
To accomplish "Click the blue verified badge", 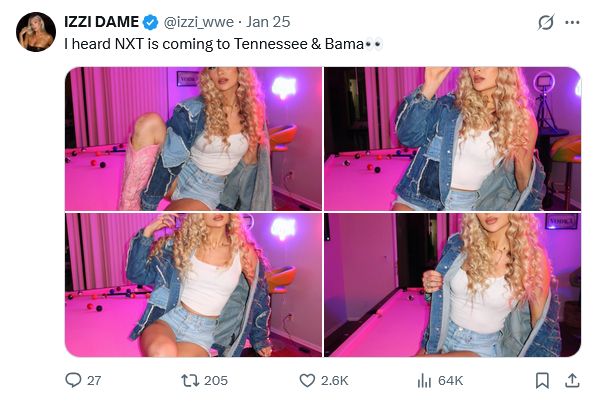I will pyautogui.click(x=150, y=22).
